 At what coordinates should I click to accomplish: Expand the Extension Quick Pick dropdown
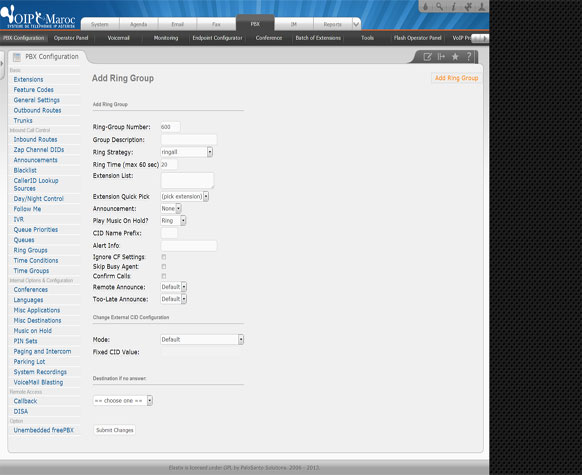(184, 196)
